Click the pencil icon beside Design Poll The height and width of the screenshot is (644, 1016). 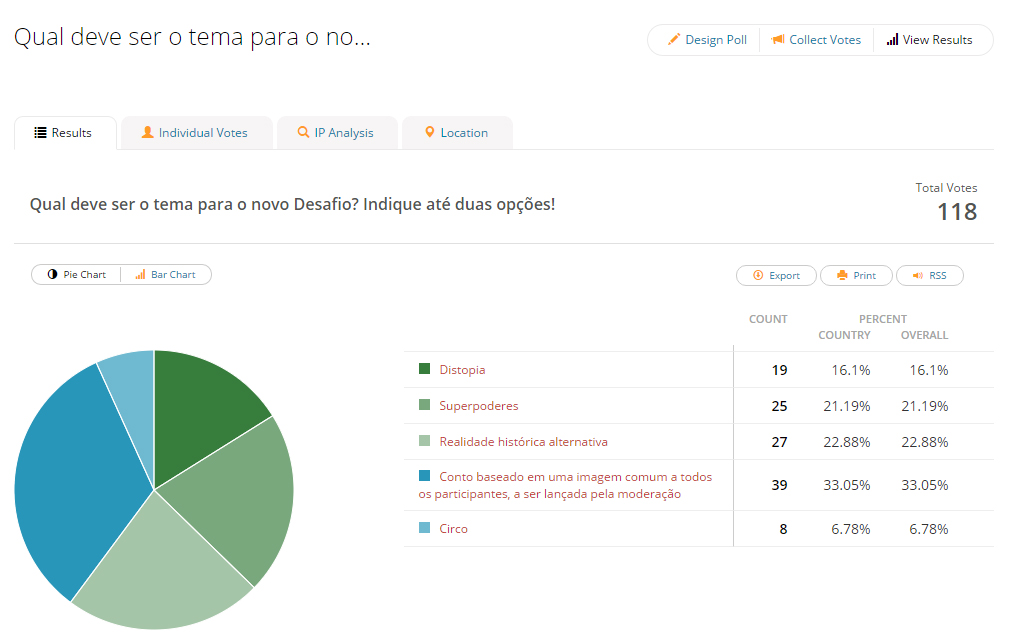674,40
